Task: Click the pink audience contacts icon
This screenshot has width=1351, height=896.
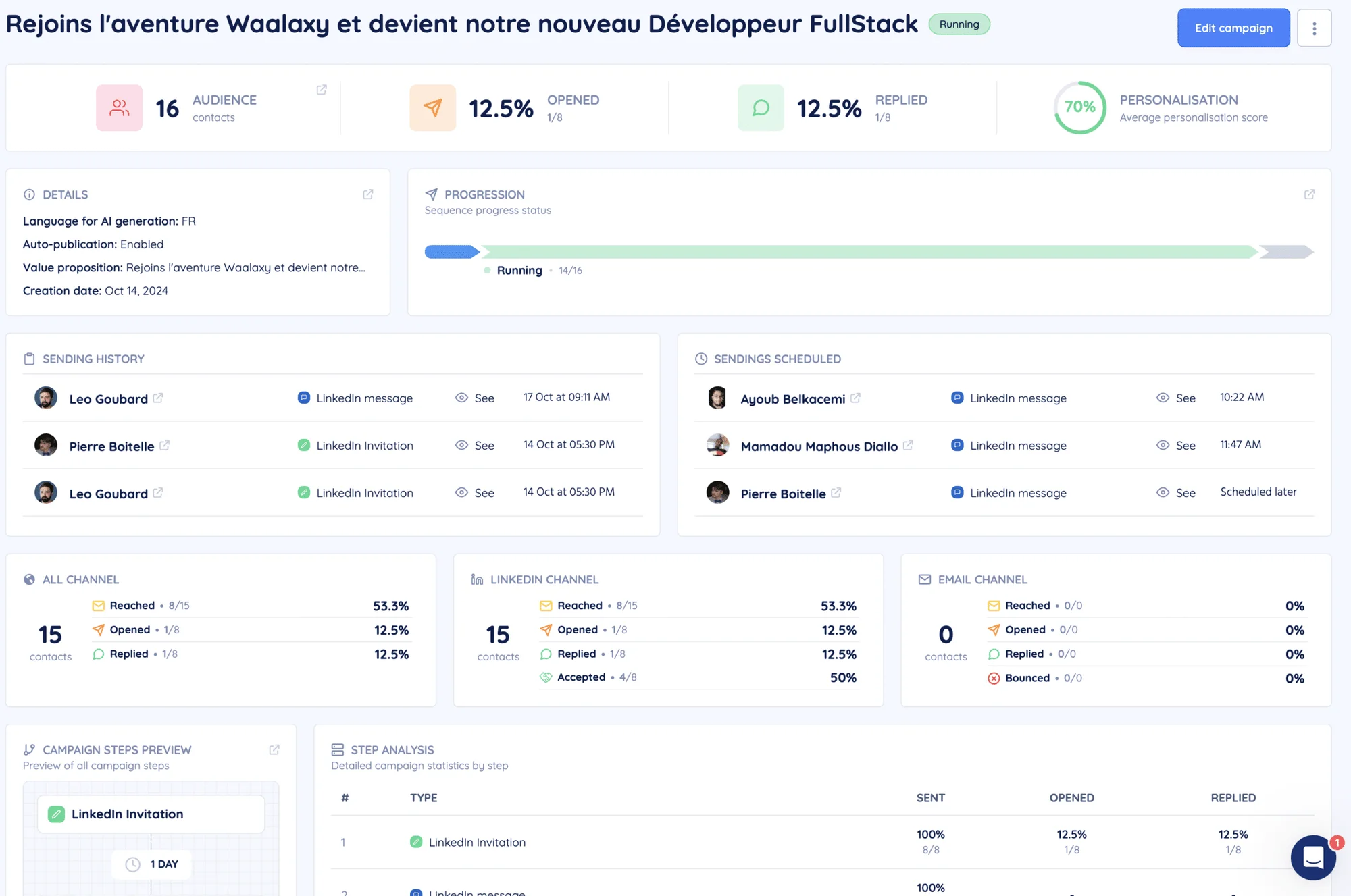Action: 119,107
